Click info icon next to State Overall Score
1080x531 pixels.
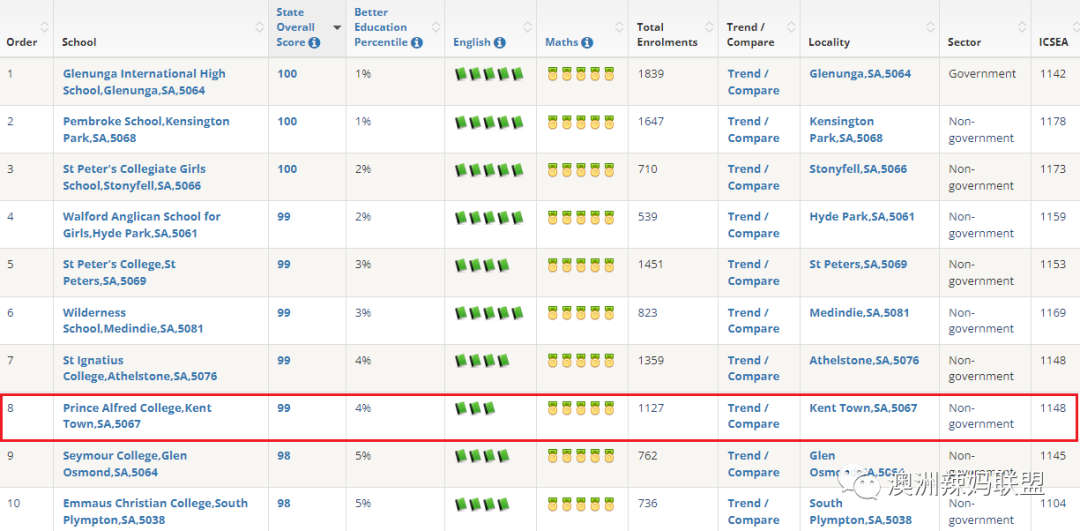pos(314,43)
